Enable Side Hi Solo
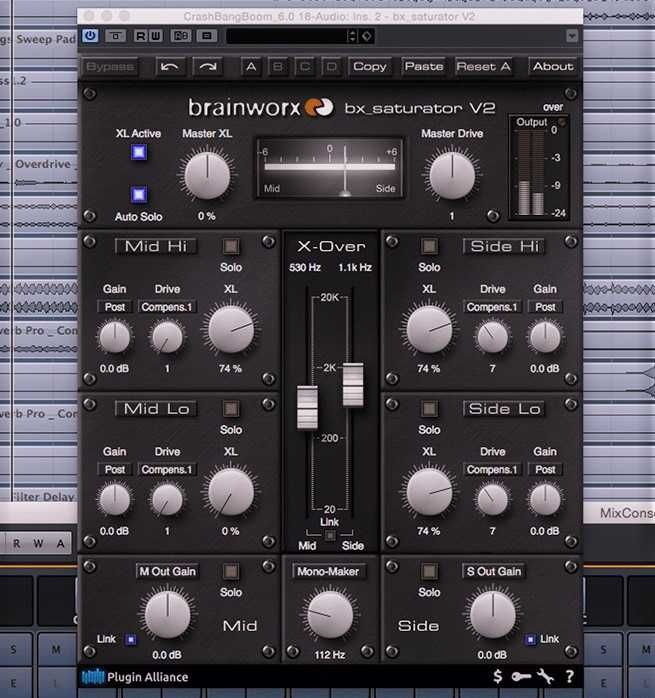The width and height of the screenshot is (655, 698). tap(429, 246)
